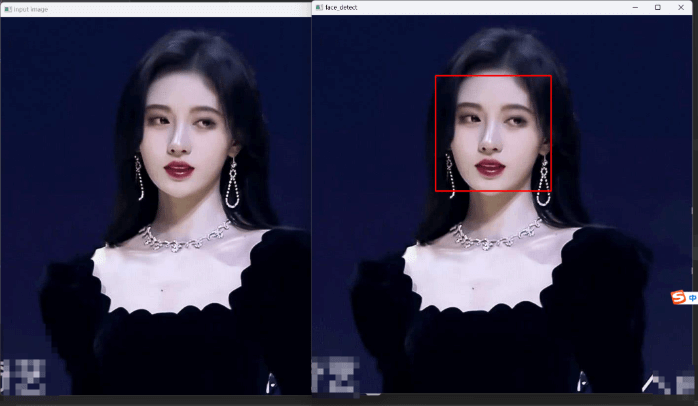This screenshot has height=406, width=698.
Task: Minimize the face_detect window
Action: (635, 7)
